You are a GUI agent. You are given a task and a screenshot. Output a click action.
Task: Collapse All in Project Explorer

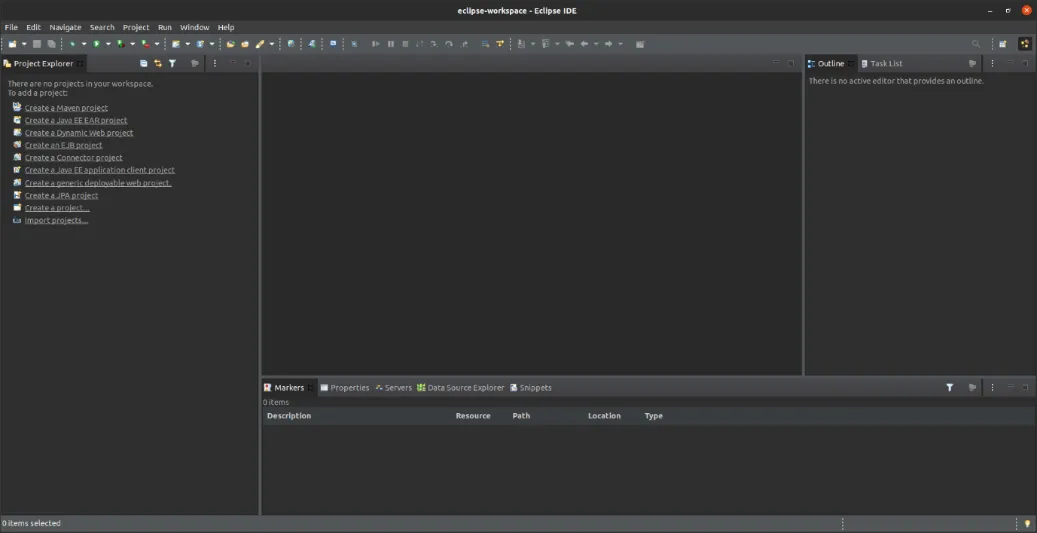pos(144,63)
